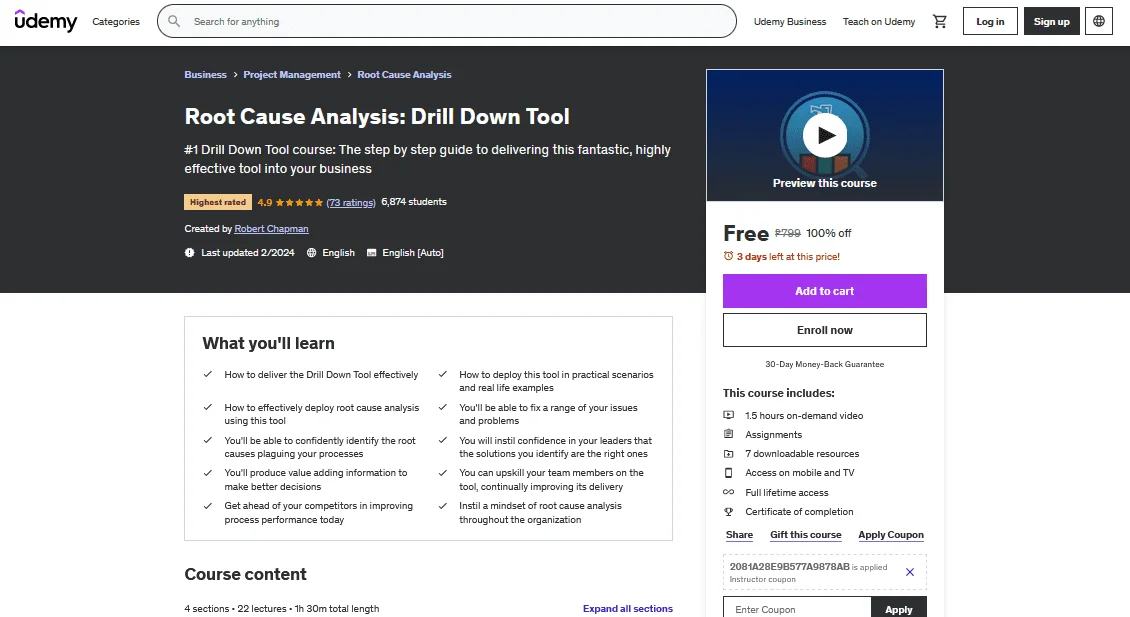Viewport: 1130px width, 617px height.
Task: Select the on-demand video icon
Action: (729, 415)
